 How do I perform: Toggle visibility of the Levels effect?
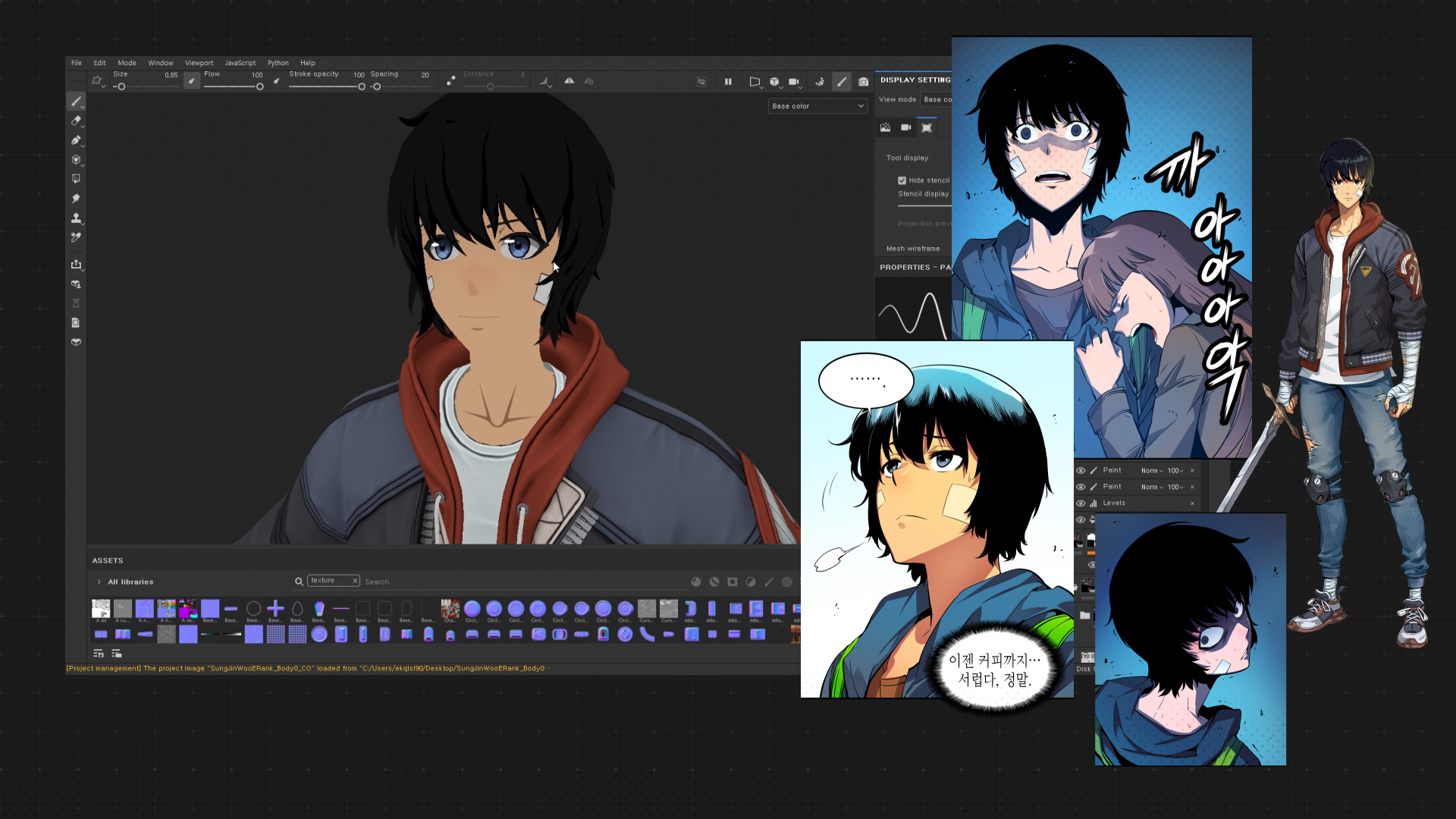click(1081, 504)
